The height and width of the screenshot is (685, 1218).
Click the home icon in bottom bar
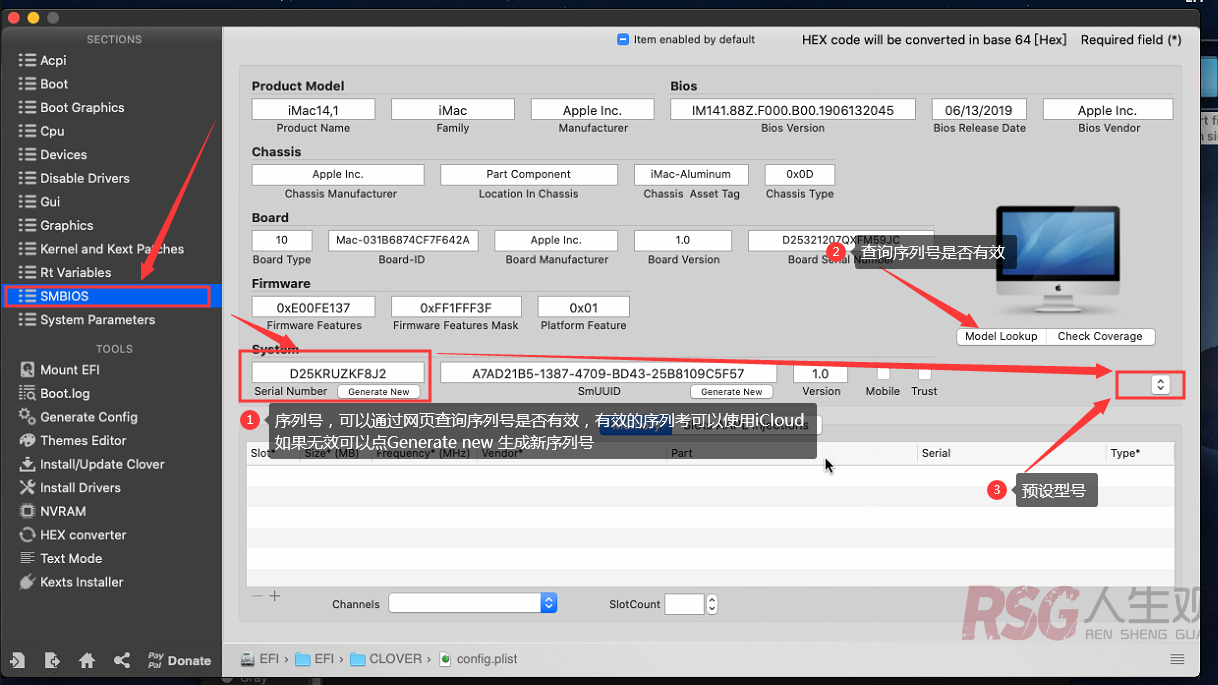click(x=87, y=660)
